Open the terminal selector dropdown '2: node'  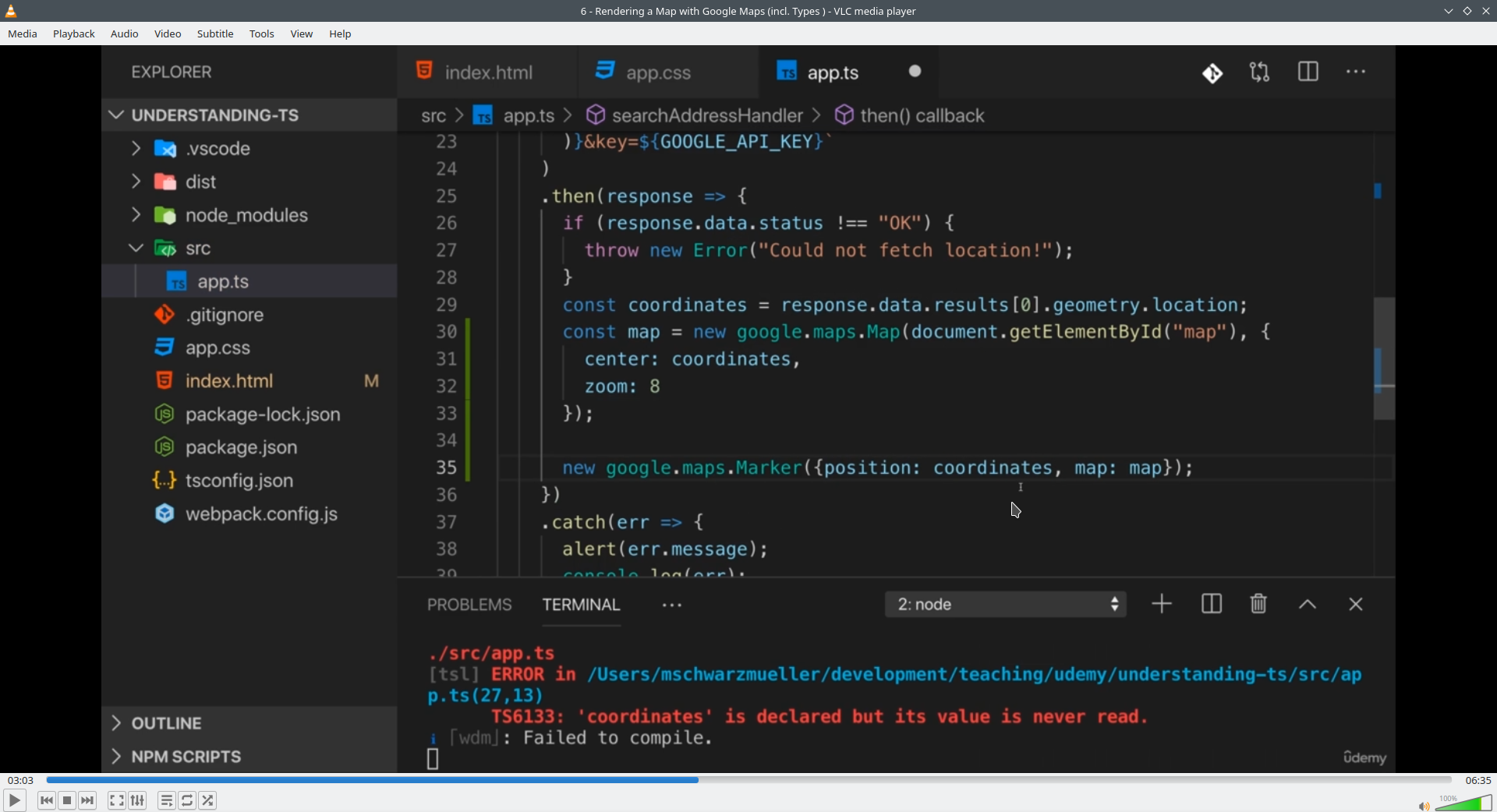[1006, 604]
